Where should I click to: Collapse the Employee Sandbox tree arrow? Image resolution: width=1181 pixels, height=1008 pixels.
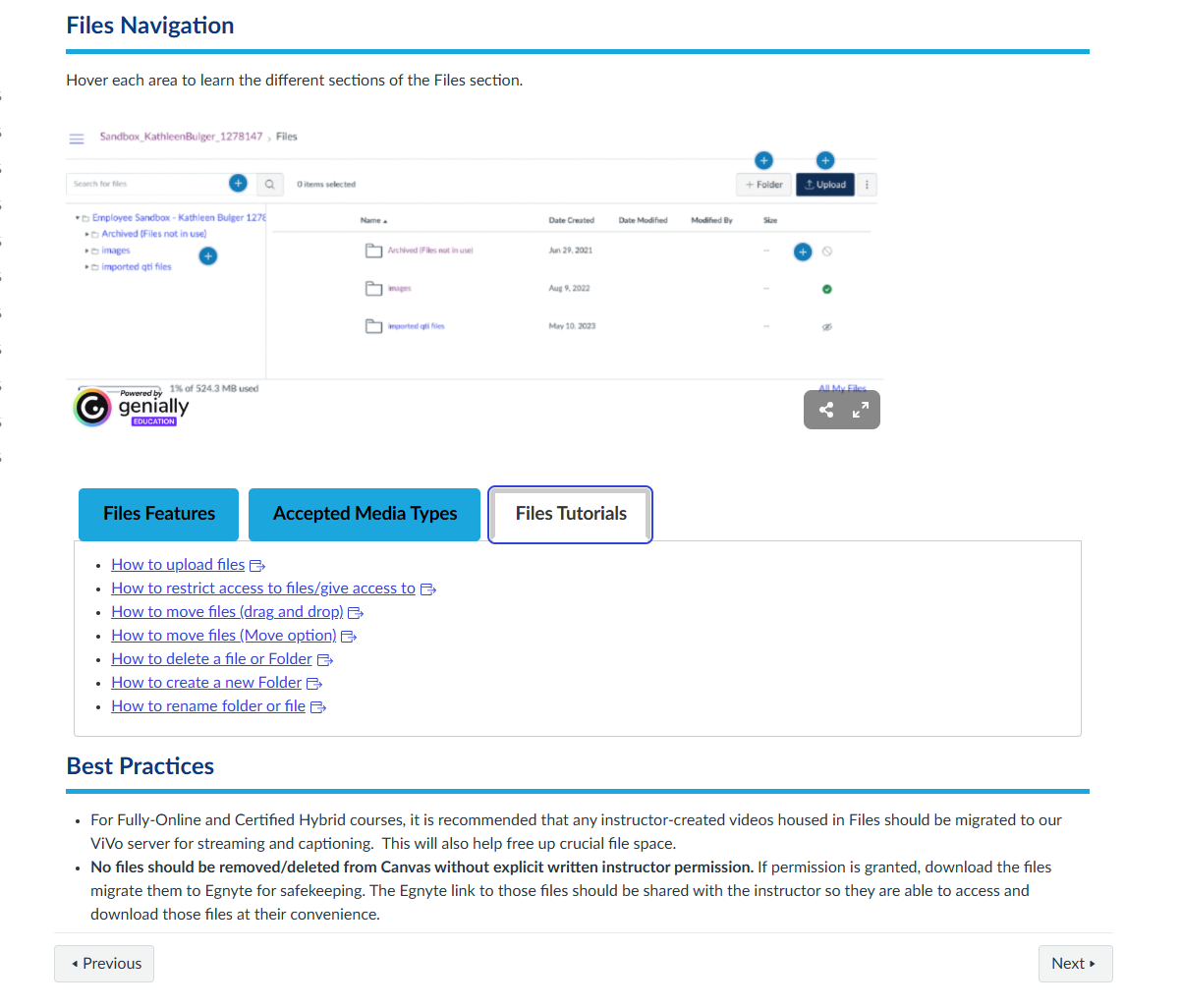pos(78,218)
